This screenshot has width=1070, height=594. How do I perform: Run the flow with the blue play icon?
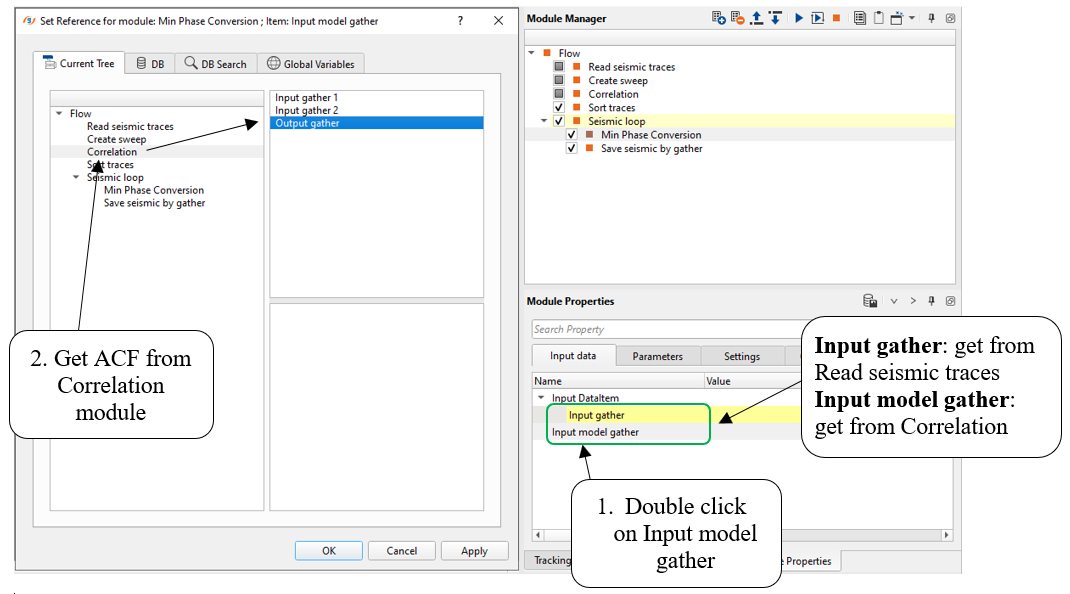pos(799,18)
